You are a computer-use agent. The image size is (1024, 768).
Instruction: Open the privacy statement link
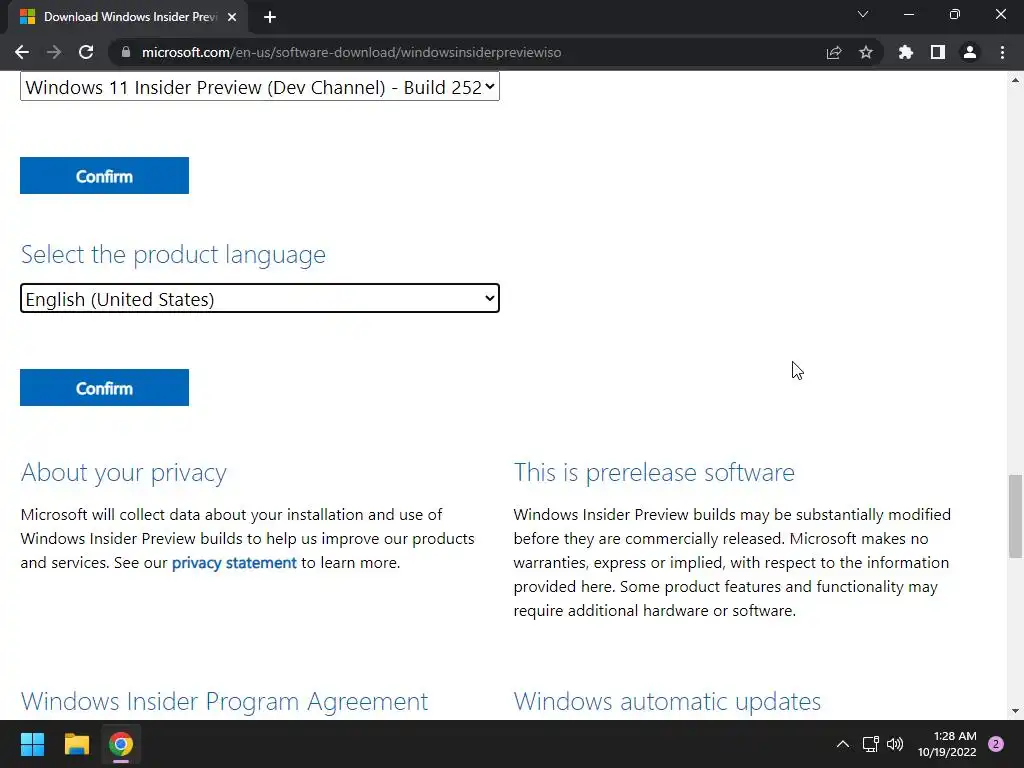(234, 563)
